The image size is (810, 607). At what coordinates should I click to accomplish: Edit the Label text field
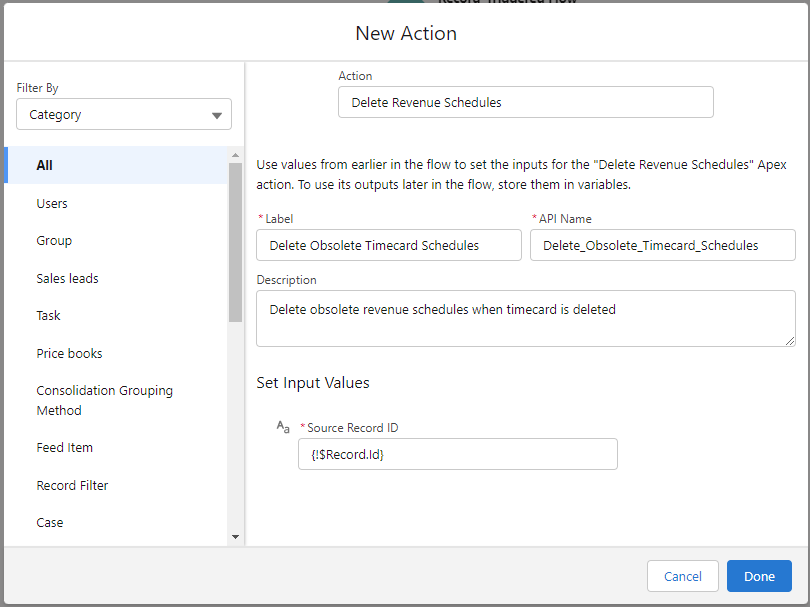coord(388,245)
